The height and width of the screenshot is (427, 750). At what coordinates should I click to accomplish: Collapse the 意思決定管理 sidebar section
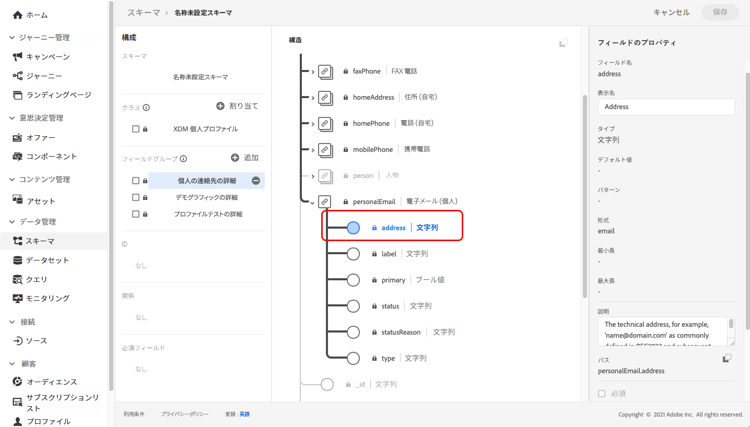pos(12,118)
